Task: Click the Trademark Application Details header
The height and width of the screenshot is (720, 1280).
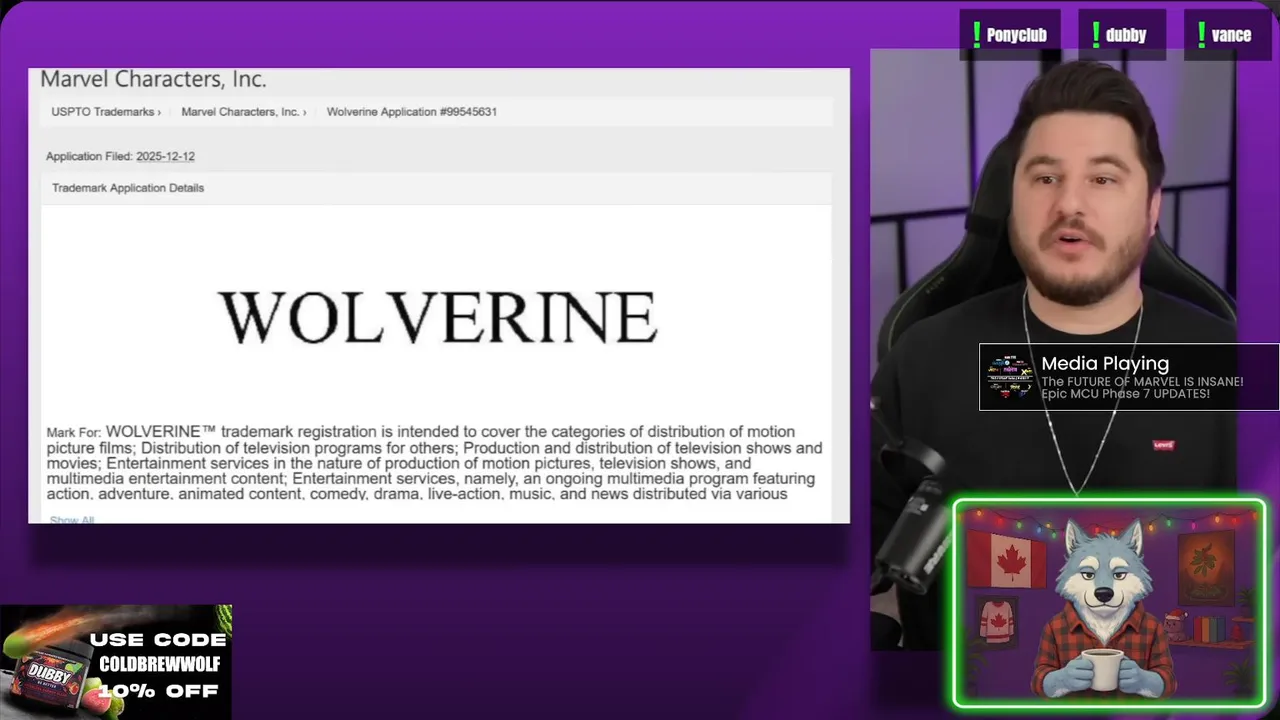Action: [128, 188]
